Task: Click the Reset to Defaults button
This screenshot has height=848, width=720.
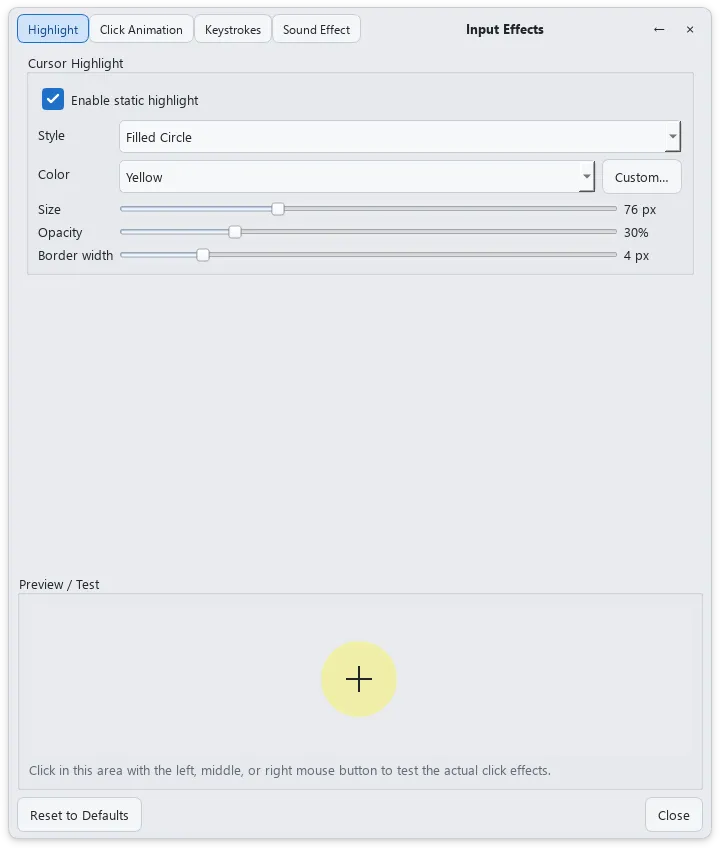Action: (80, 815)
